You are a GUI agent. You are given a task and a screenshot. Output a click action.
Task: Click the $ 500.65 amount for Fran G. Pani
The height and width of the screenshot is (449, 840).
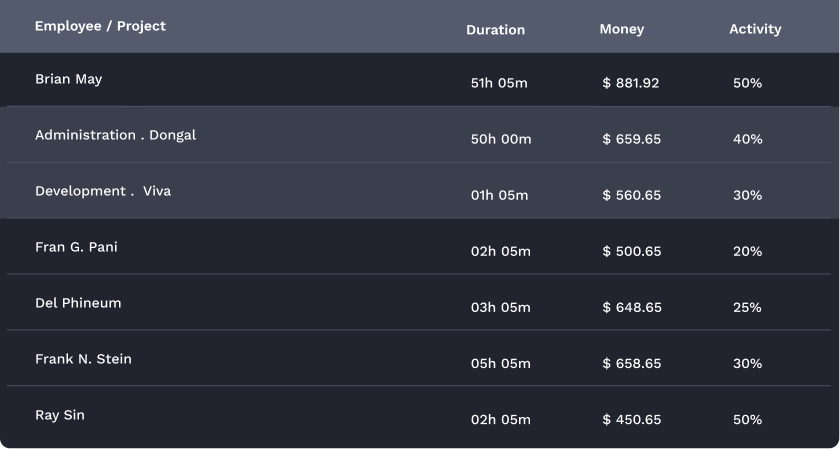[632, 251]
